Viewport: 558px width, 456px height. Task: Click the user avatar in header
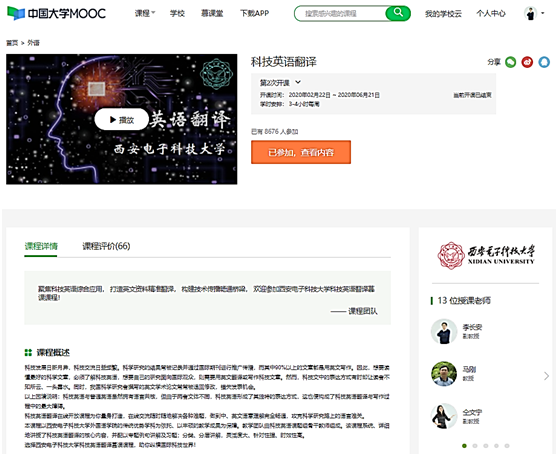[530, 14]
